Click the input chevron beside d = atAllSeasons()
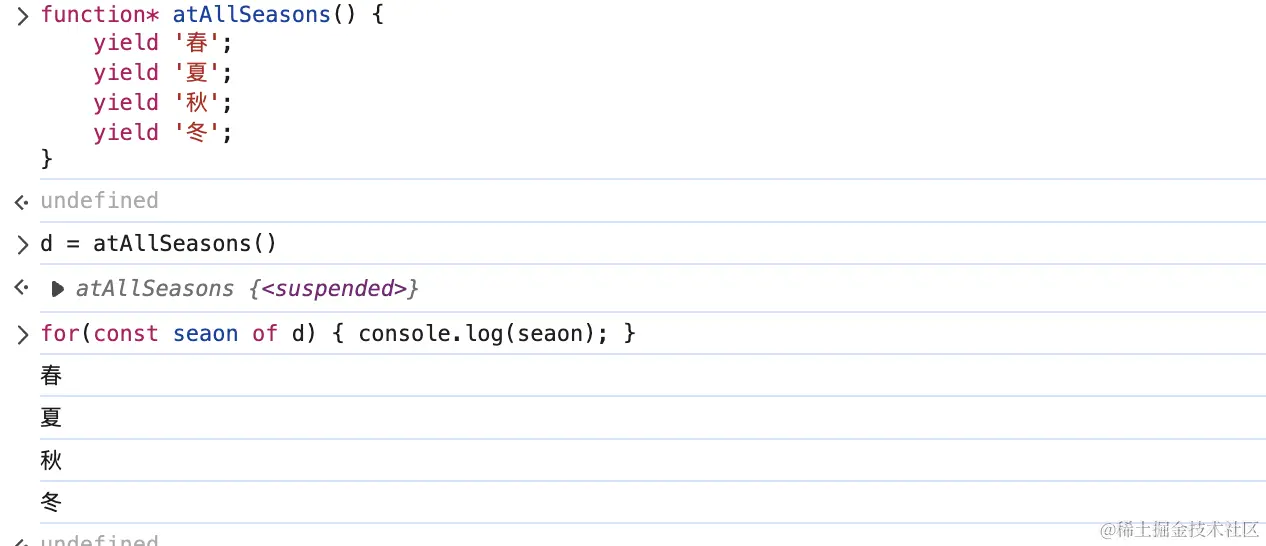 [x=22, y=245]
